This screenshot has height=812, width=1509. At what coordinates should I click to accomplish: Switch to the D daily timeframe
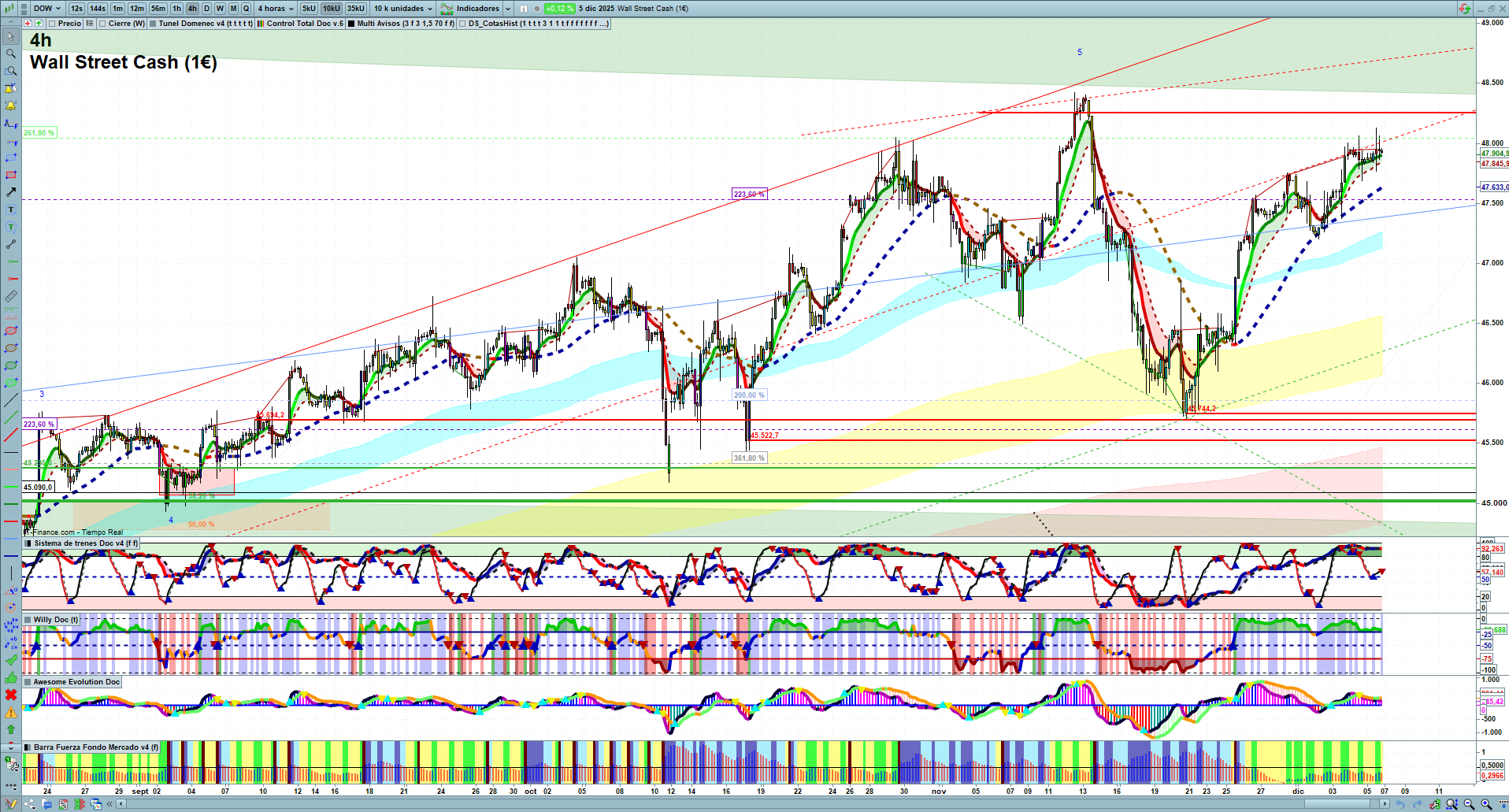[x=206, y=9]
